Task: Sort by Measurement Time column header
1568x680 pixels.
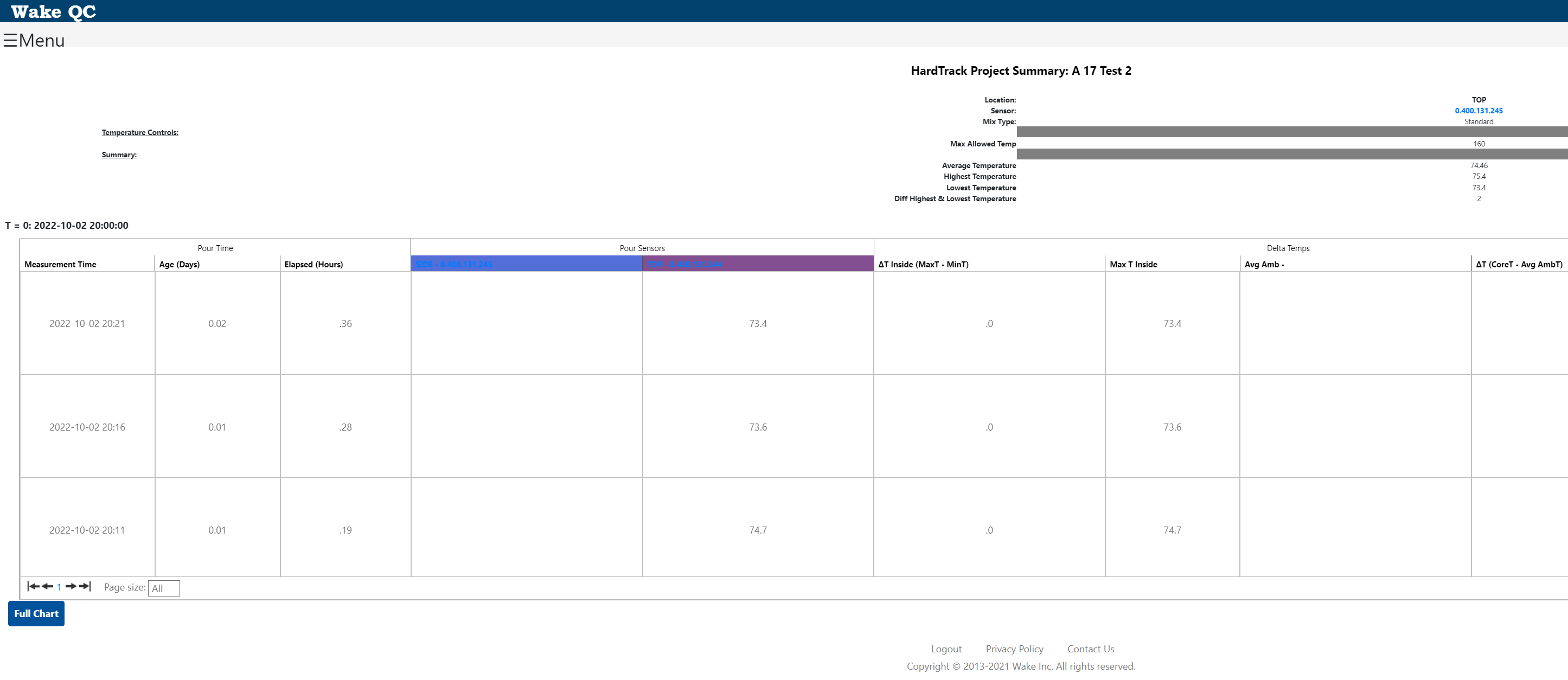Action: point(60,264)
